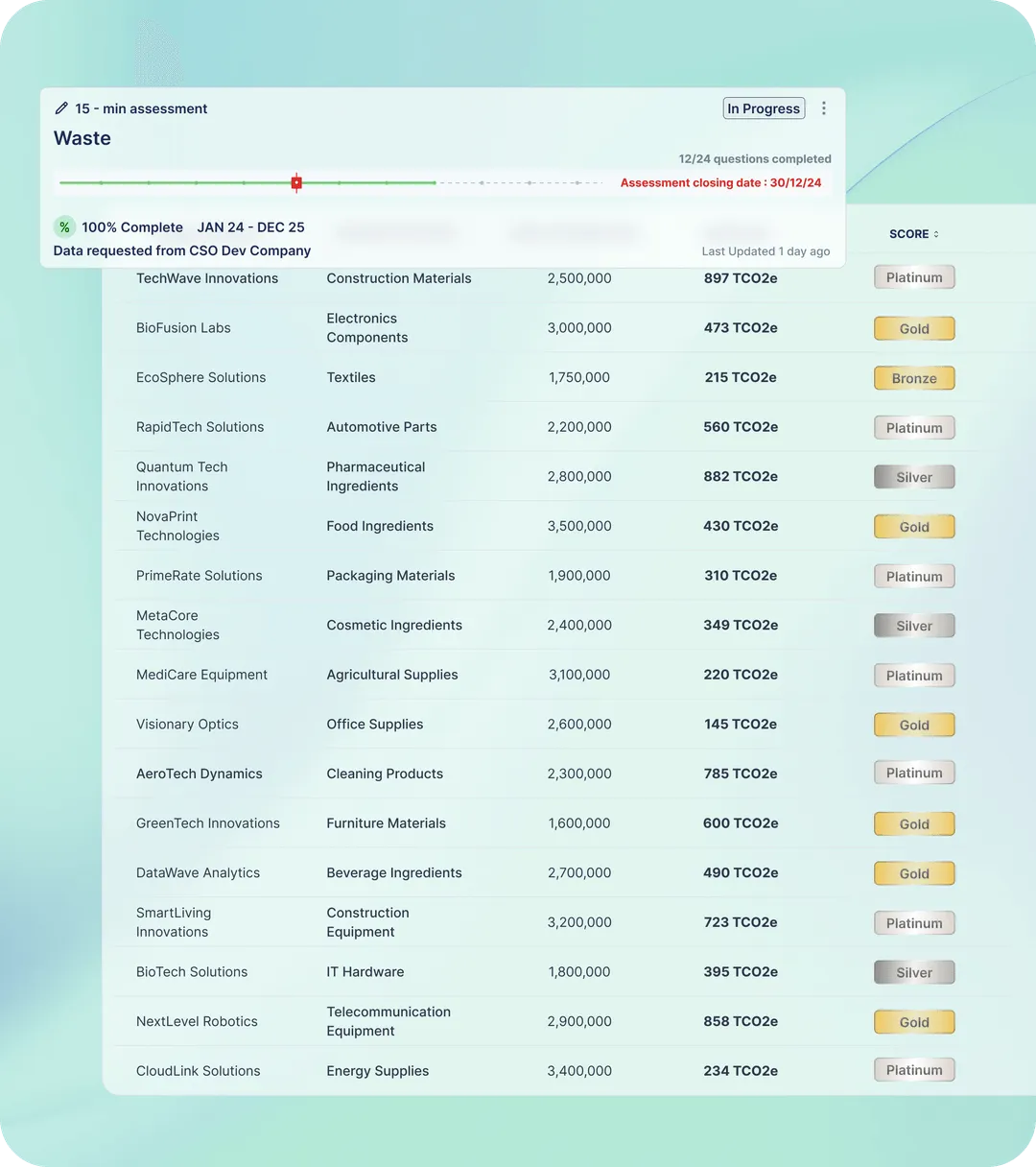Click the pencil edit icon beside 15-min assessment

62,108
